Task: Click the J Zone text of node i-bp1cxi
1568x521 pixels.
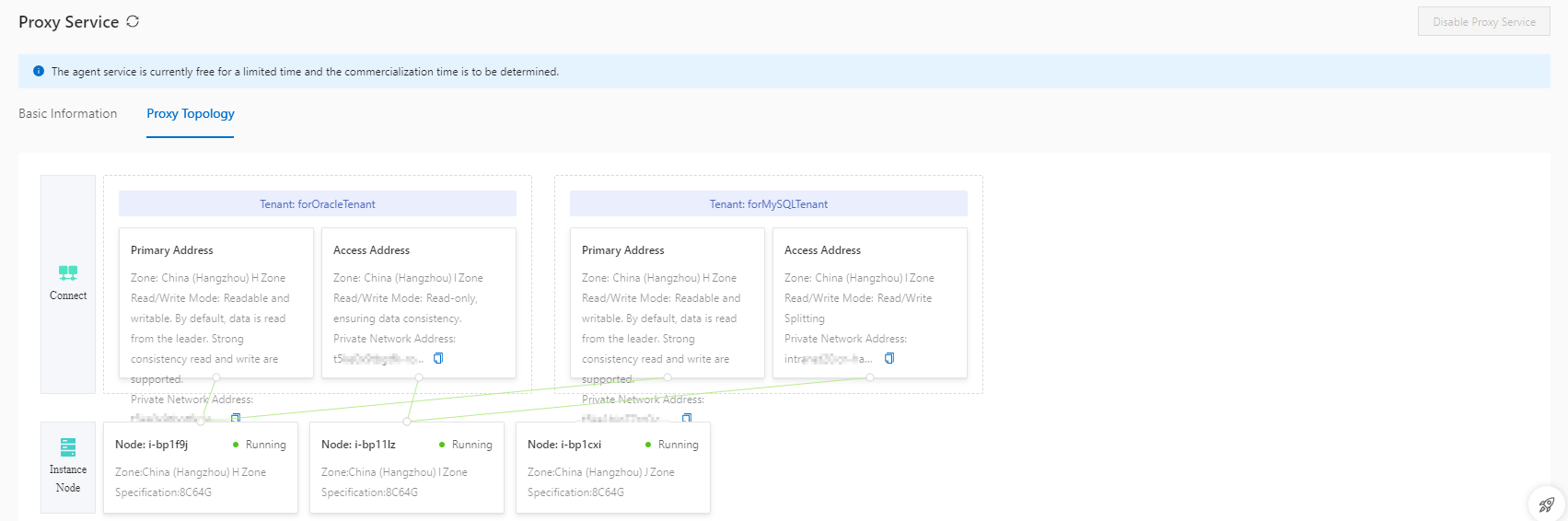Action: pyautogui.click(x=660, y=472)
